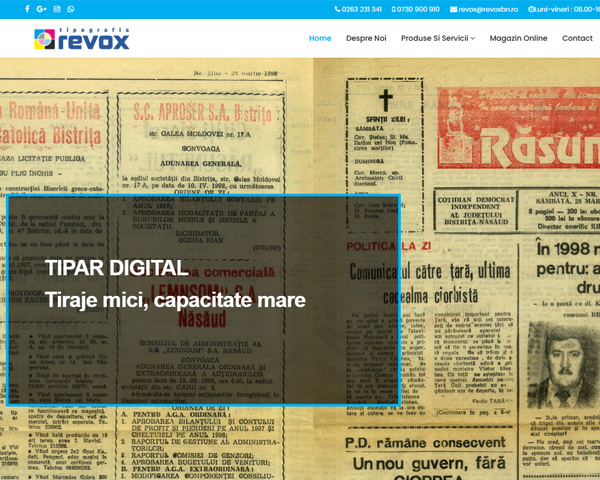Click the phone handset icon in top bar
Image resolution: width=600 pixels, height=480 pixels.
(337, 9)
